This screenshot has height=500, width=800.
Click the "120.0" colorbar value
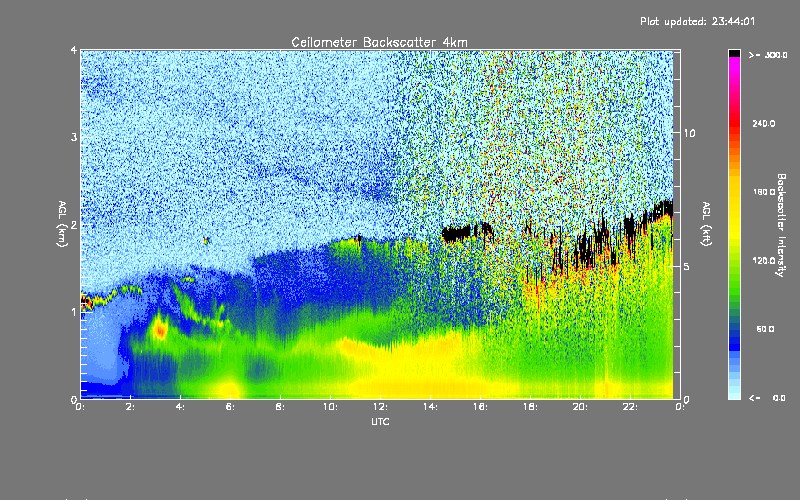tap(764, 260)
